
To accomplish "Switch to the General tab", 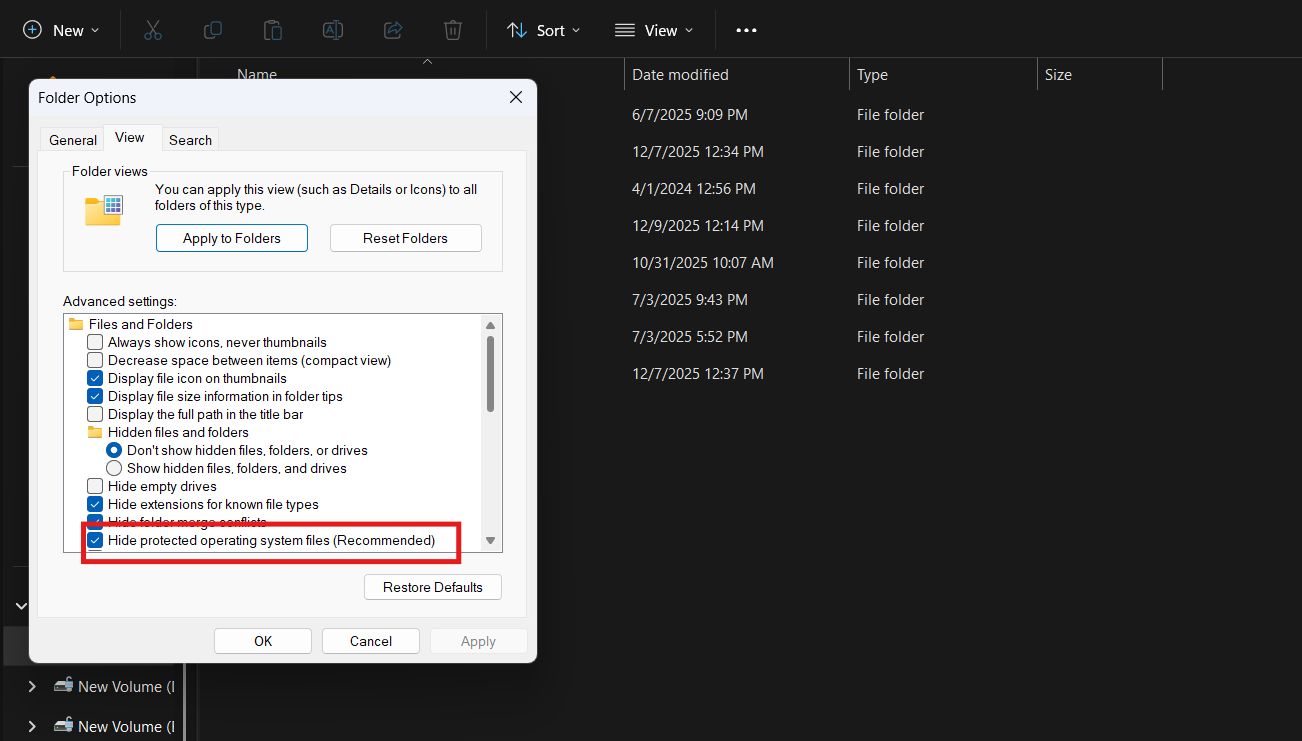I will 71,139.
